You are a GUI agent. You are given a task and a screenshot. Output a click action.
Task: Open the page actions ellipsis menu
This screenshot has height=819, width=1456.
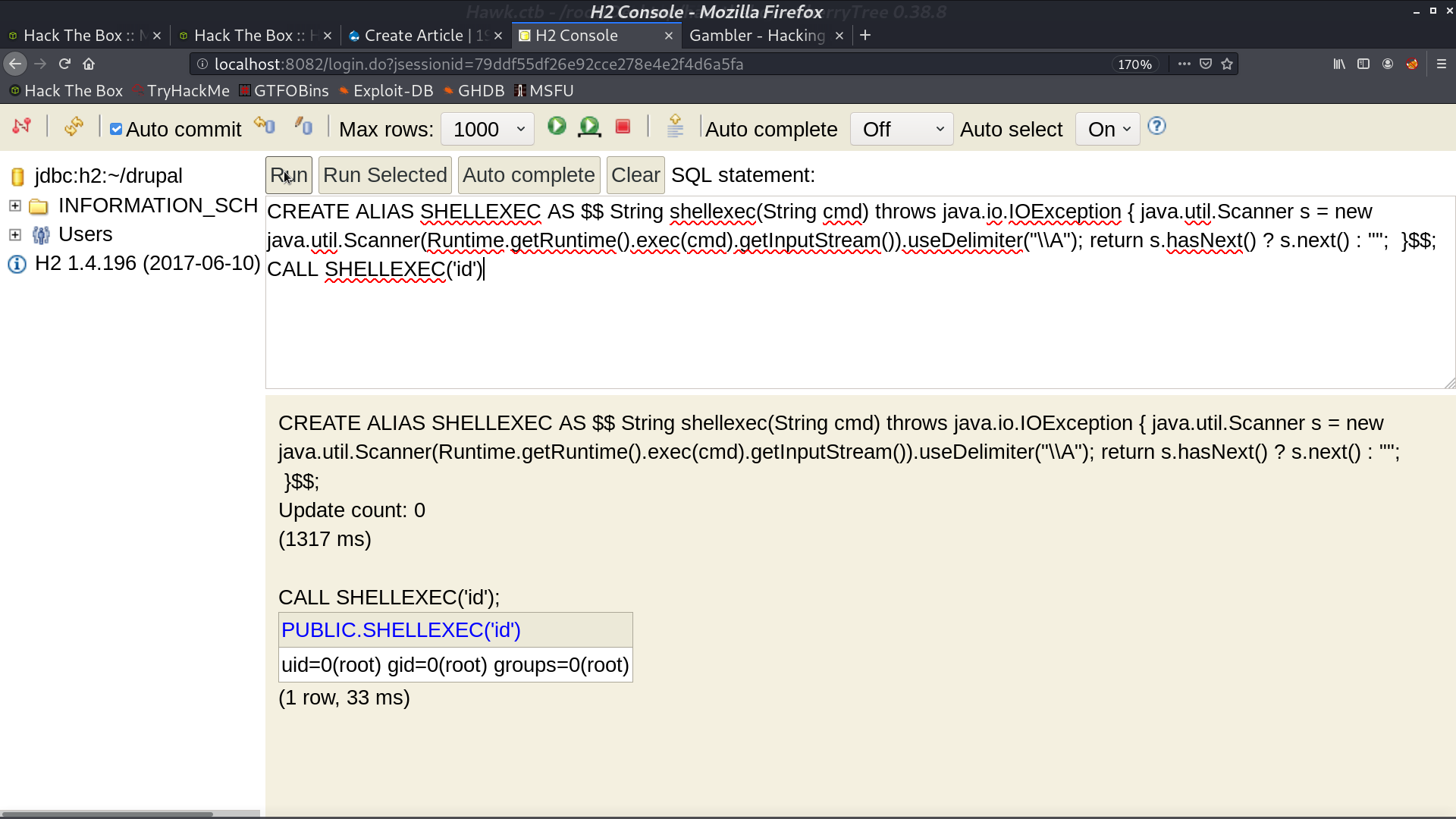click(1184, 64)
